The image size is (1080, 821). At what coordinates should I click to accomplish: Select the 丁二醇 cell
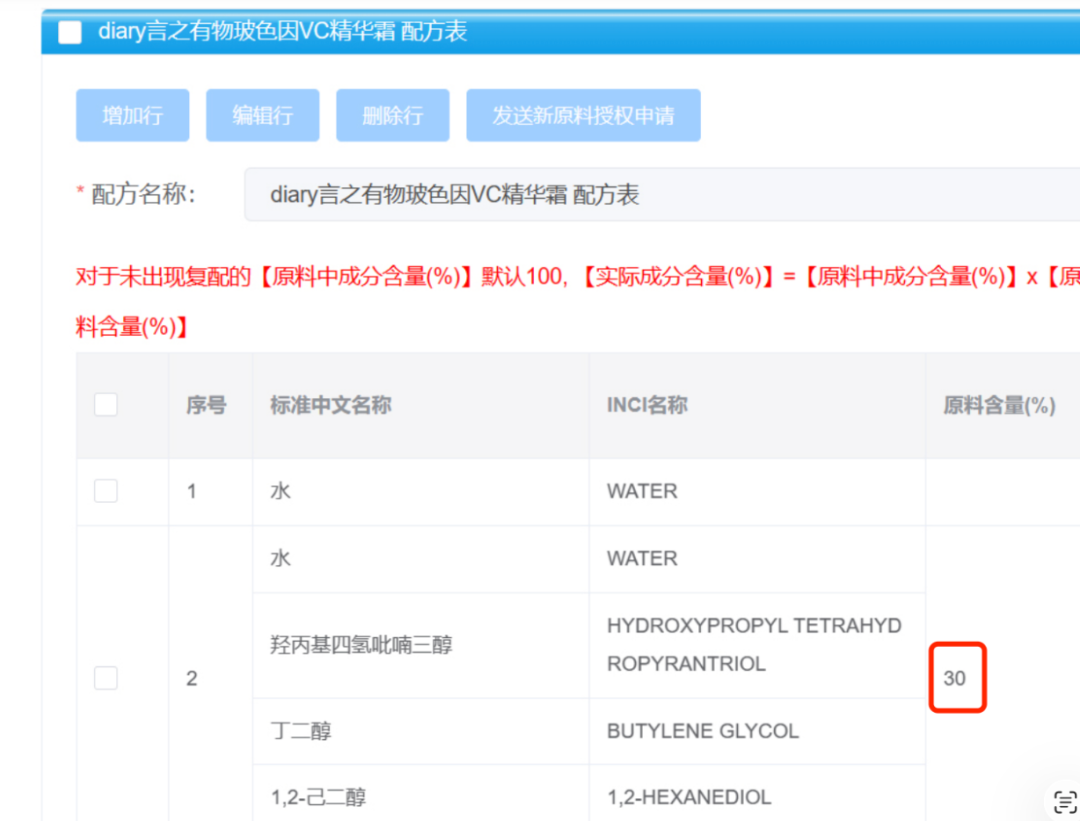pos(421,731)
